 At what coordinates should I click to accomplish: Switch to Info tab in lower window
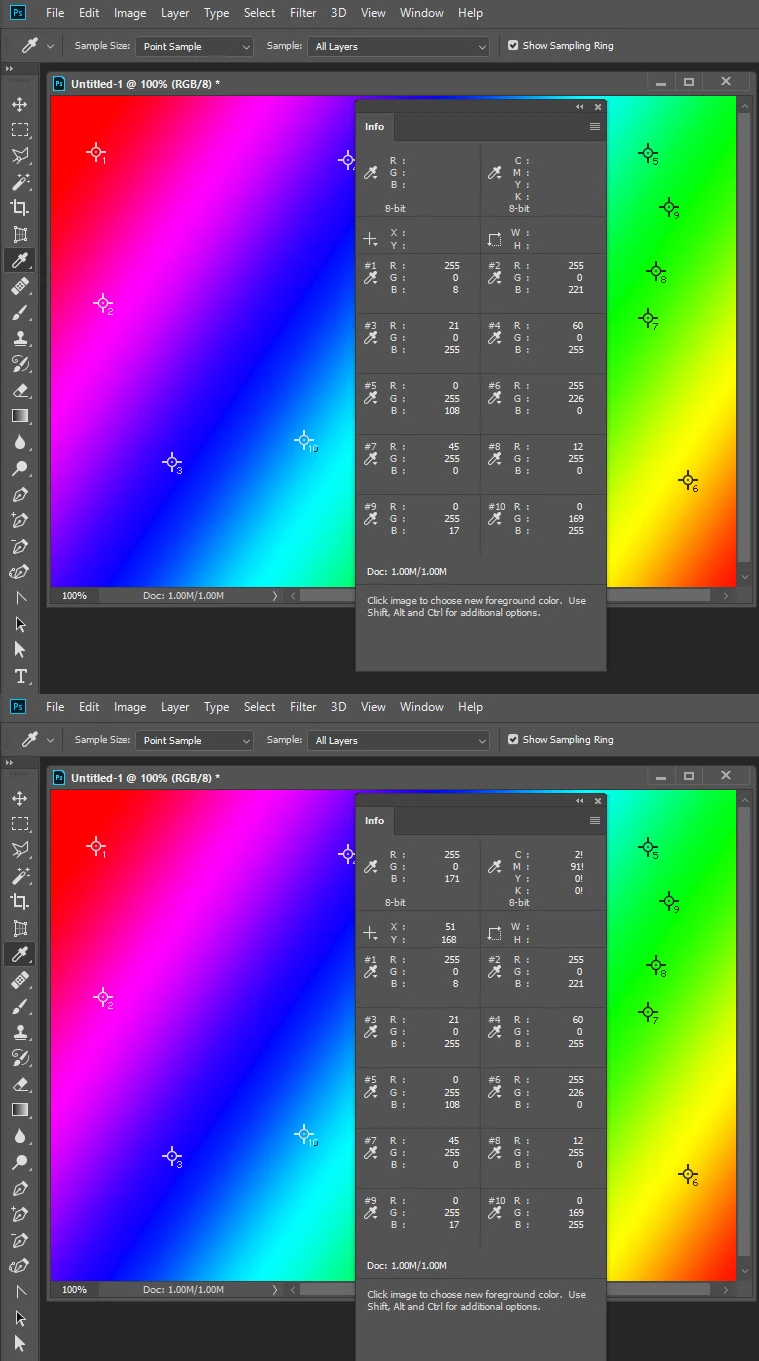[x=374, y=821]
